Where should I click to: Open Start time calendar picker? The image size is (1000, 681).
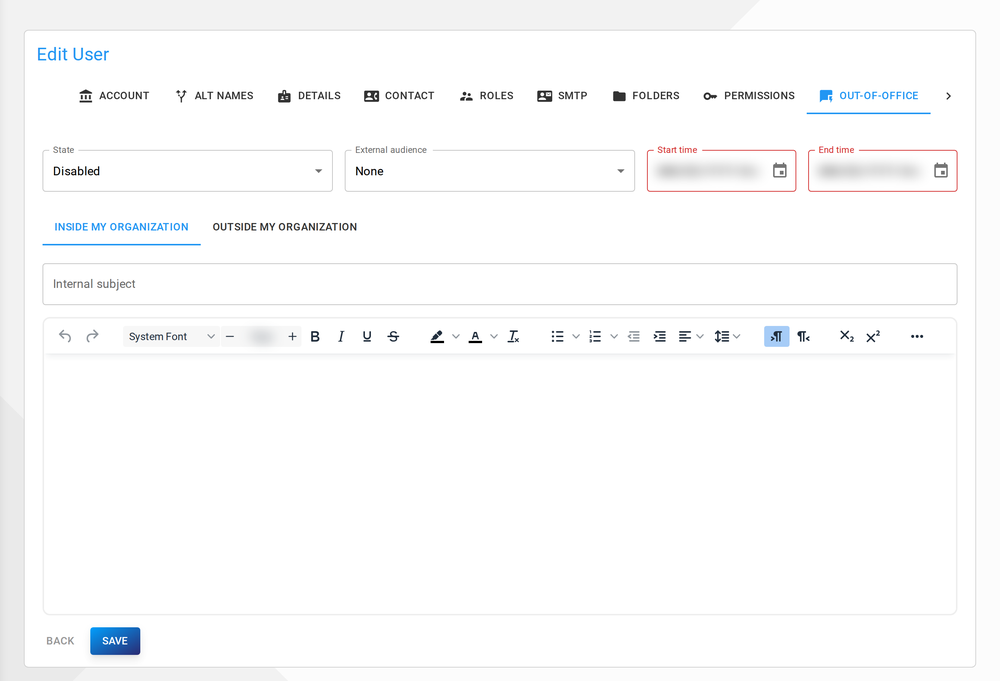pos(779,170)
